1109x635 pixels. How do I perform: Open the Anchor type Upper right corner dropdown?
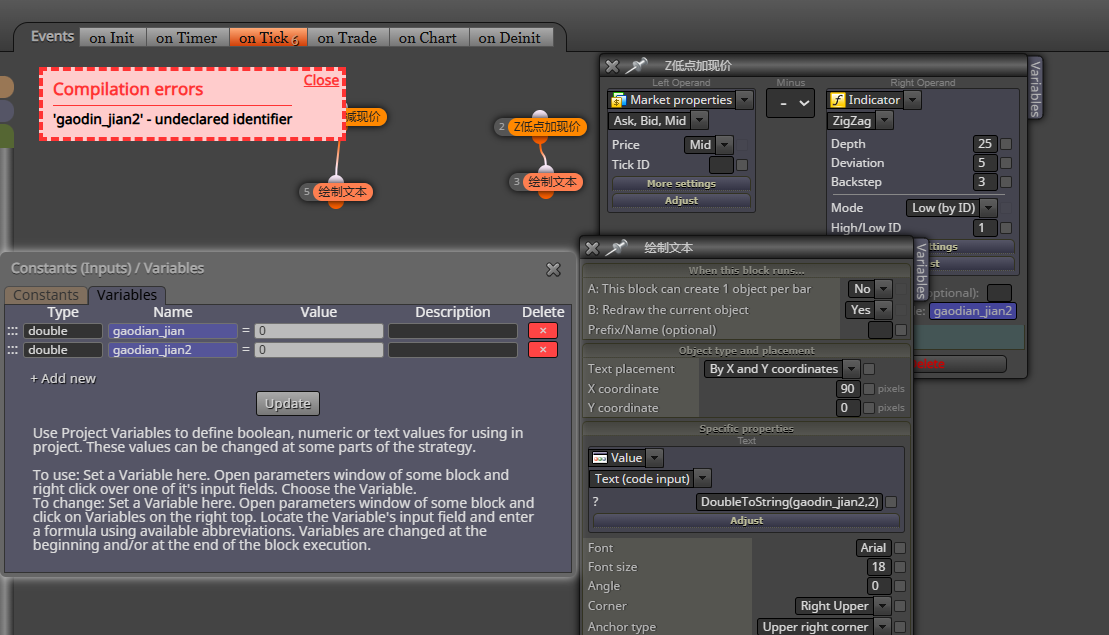883,627
